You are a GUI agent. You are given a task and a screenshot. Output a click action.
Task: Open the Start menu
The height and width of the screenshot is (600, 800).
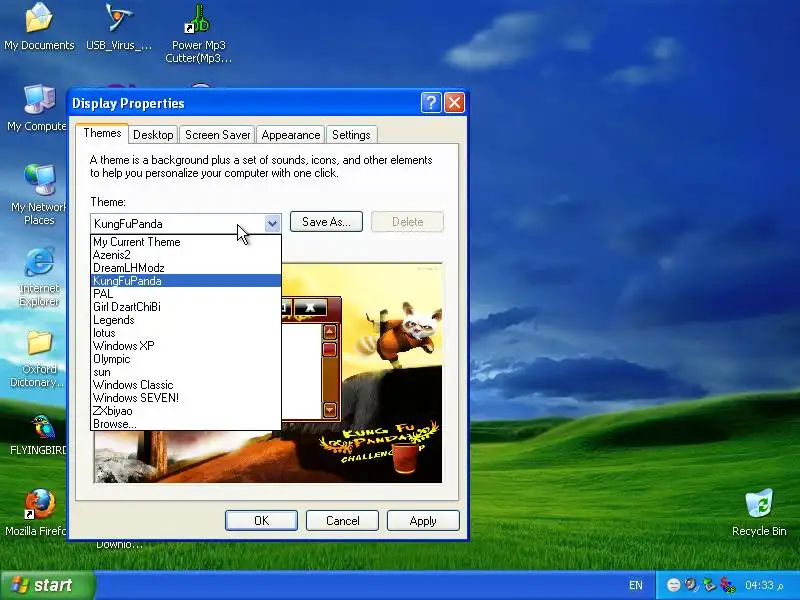click(48, 585)
